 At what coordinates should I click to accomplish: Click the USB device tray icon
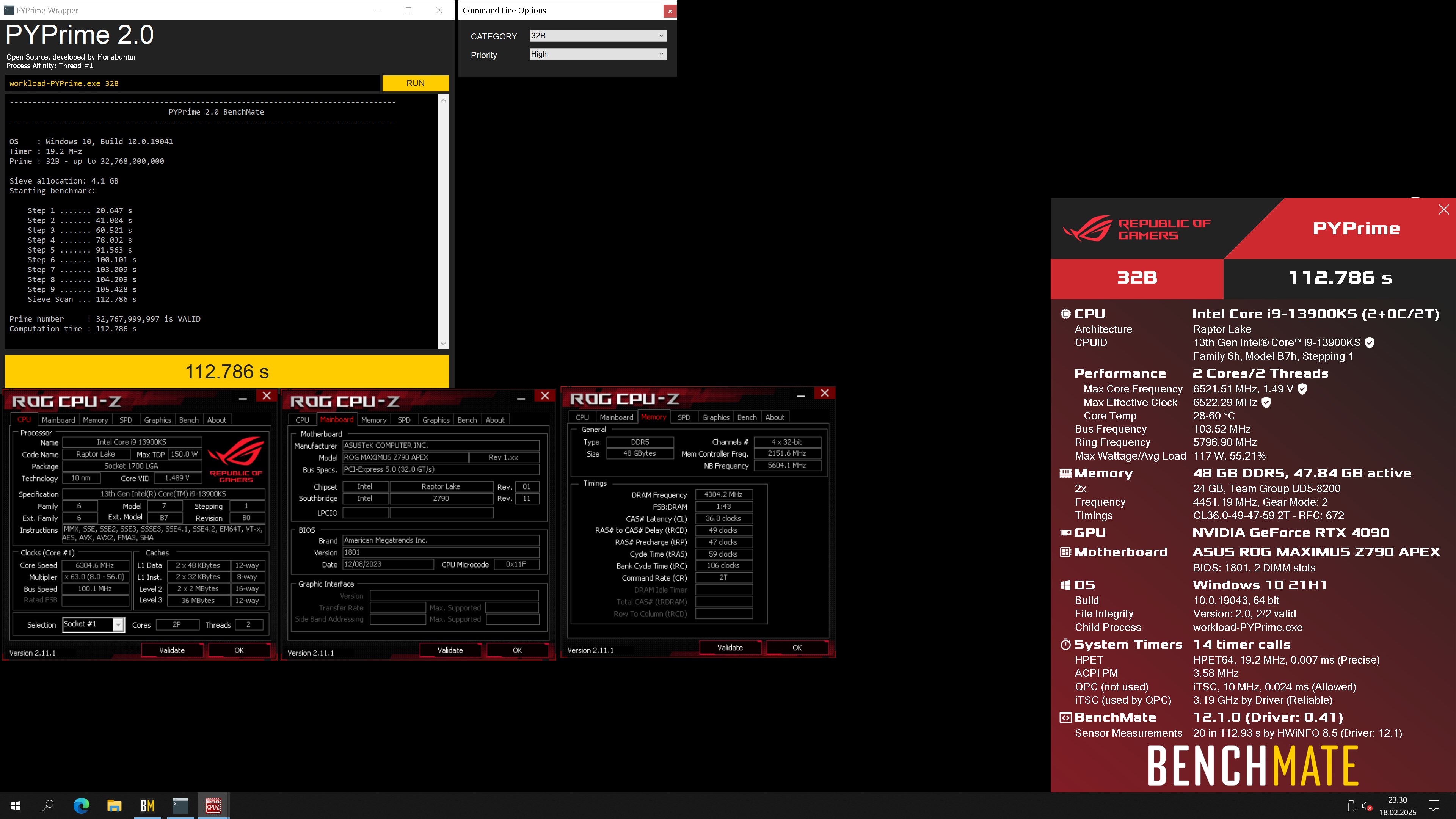pos(1351,806)
